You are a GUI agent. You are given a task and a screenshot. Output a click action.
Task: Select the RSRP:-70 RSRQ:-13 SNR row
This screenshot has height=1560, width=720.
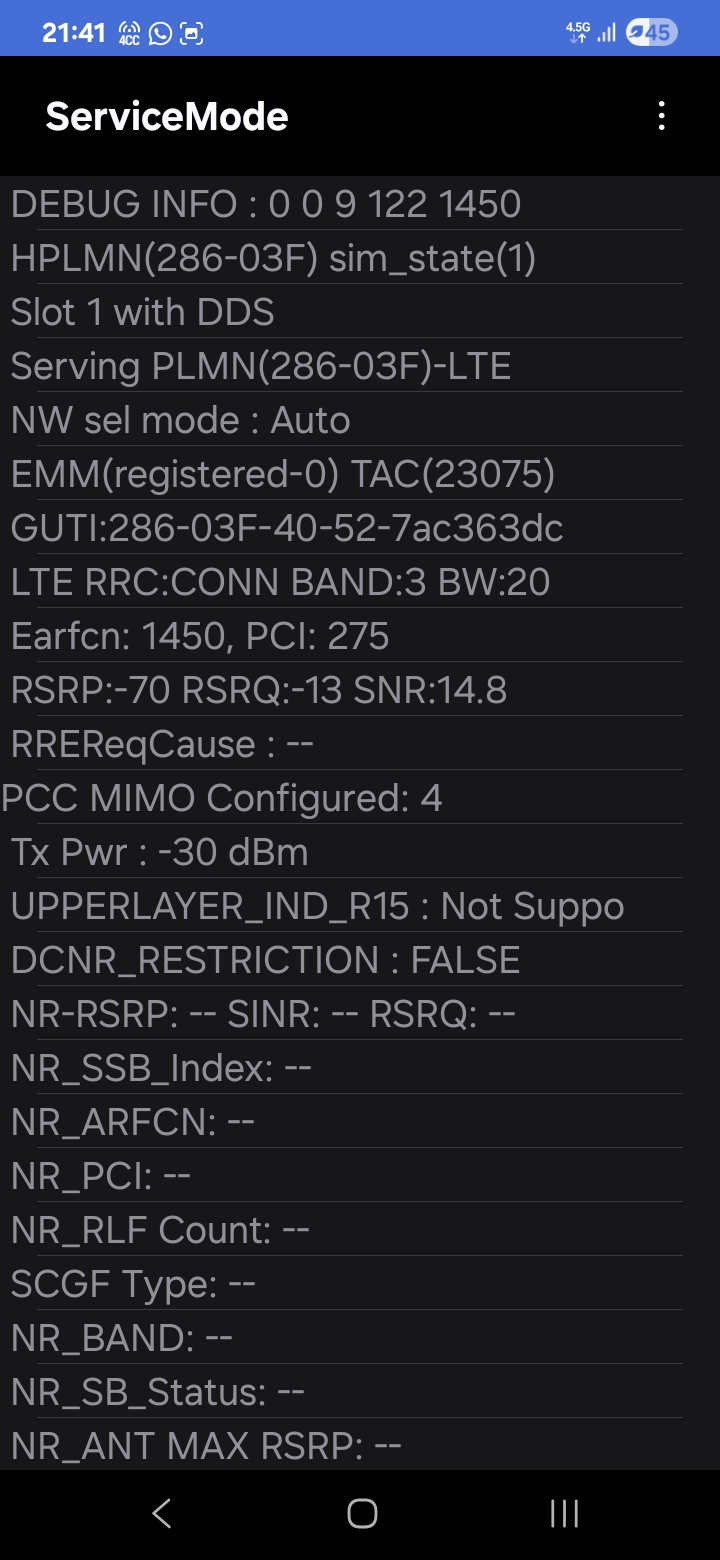[342, 690]
